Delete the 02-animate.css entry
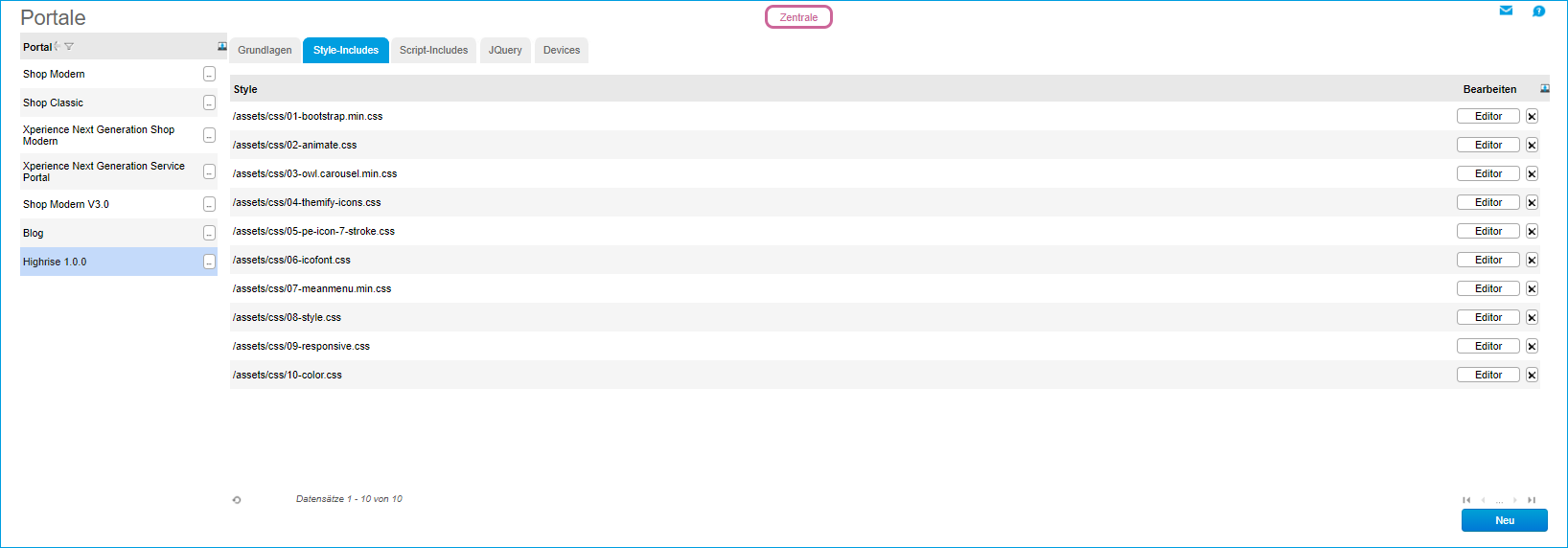This screenshot has height=548, width=1568. click(1532, 145)
